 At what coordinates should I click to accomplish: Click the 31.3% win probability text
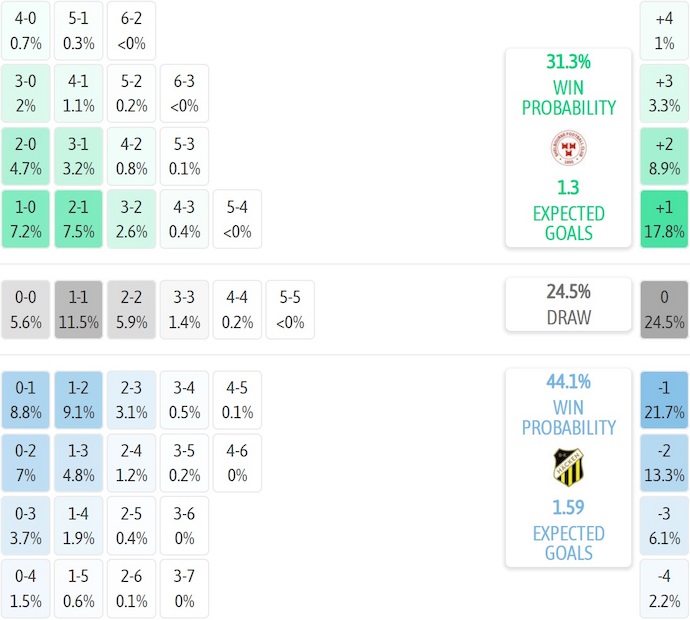[x=568, y=62]
